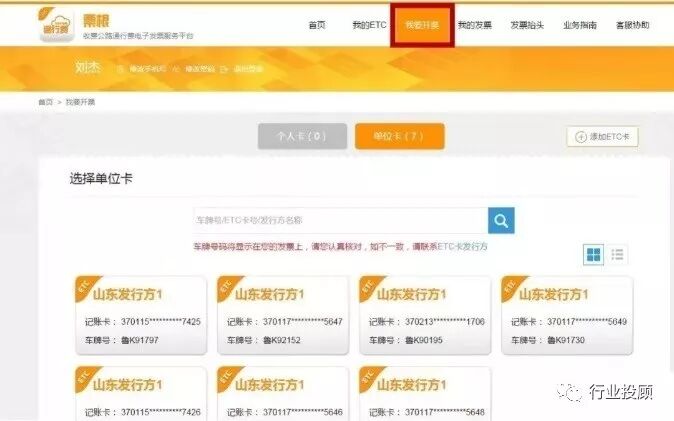Select card numbered 370117**********5646
Screen dimensions: 674x421
(x=283, y=393)
